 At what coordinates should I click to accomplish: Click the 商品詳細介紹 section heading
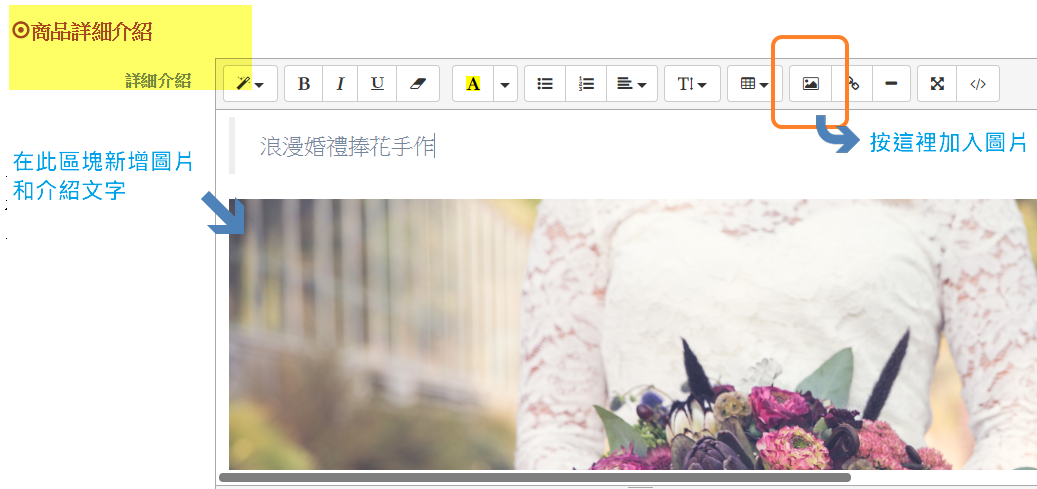83,31
